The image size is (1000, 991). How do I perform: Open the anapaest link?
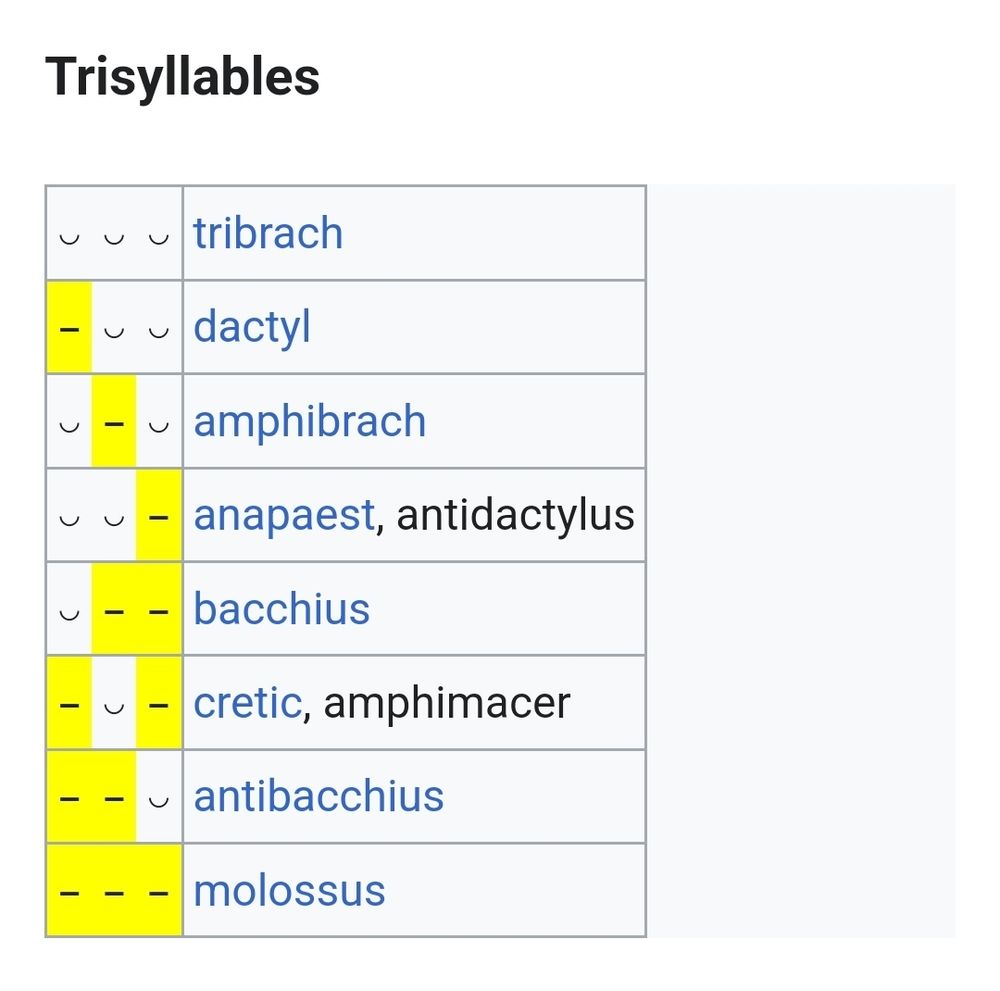click(284, 515)
